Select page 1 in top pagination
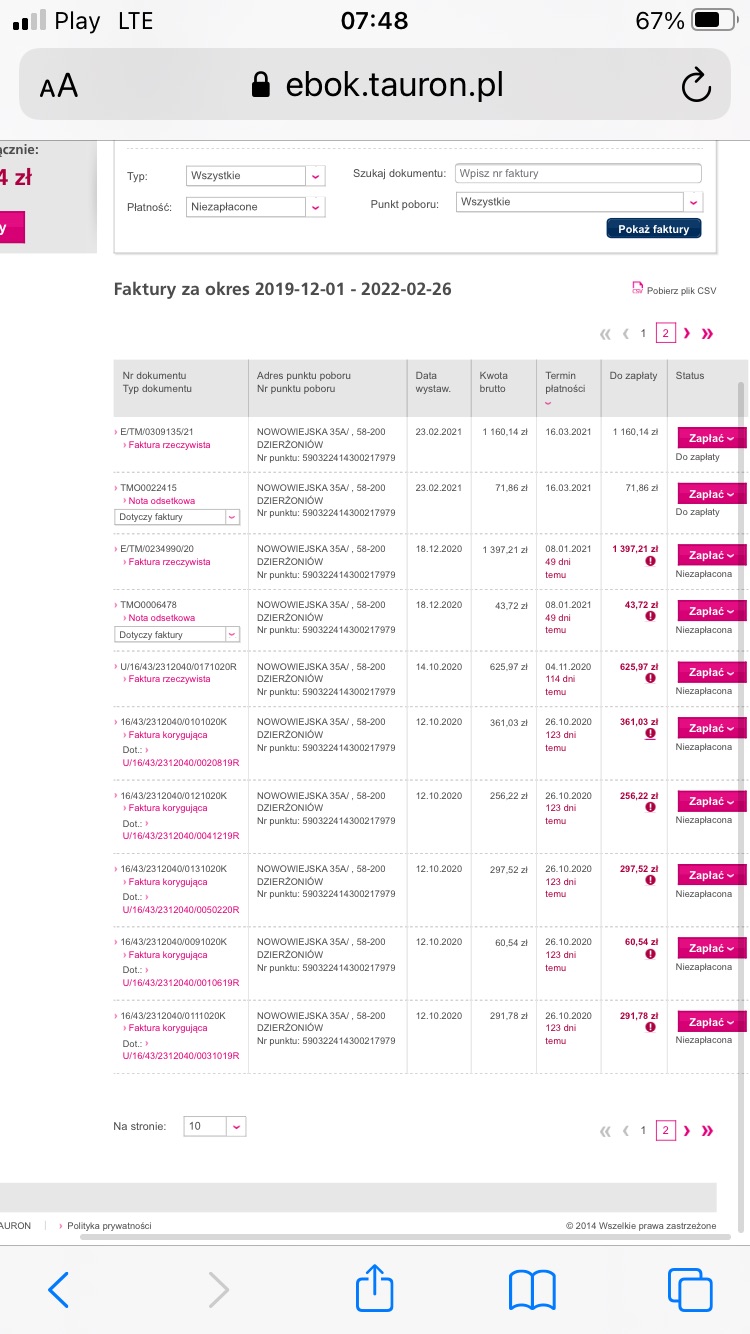Image resolution: width=750 pixels, height=1334 pixels. (x=644, y=334)
